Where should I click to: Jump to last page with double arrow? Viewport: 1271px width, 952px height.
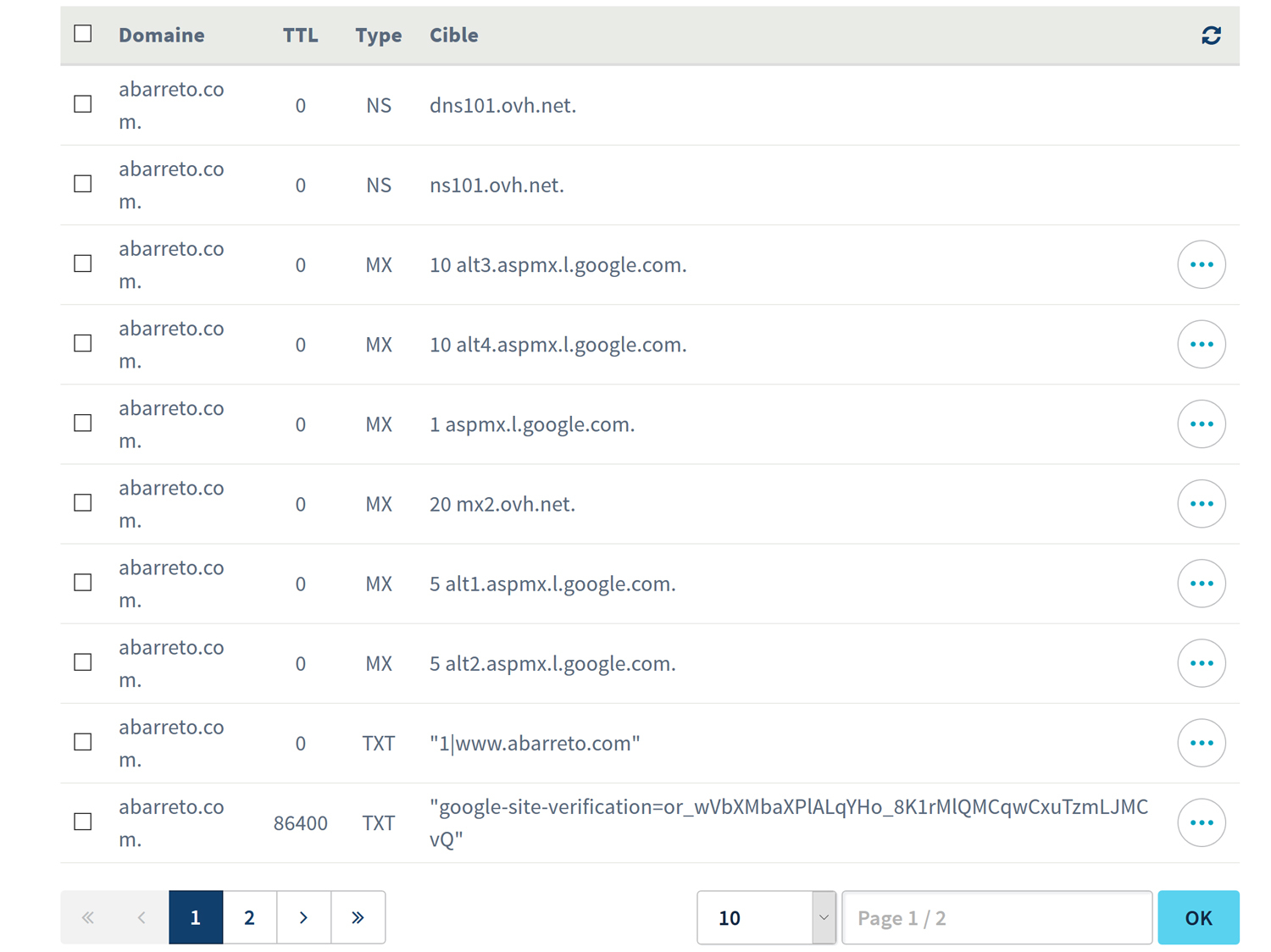(x=358, y=917)
